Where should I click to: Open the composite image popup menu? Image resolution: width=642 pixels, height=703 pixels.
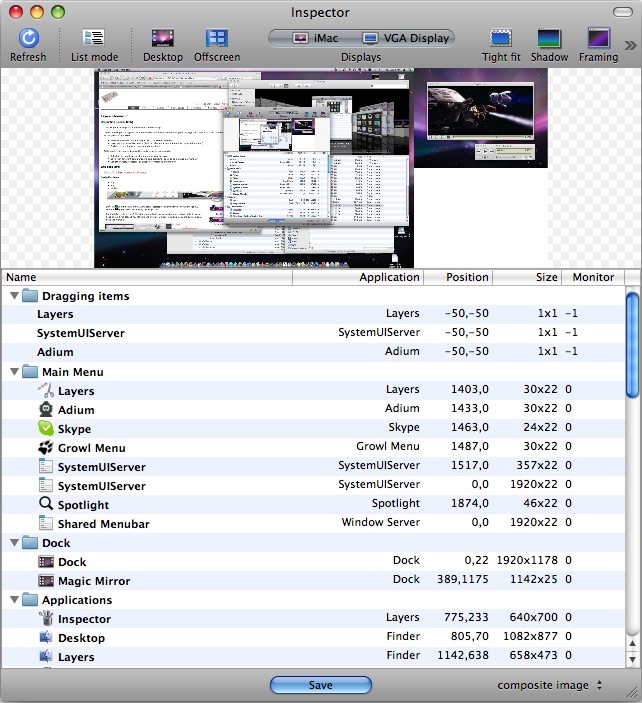pos(550,685)
